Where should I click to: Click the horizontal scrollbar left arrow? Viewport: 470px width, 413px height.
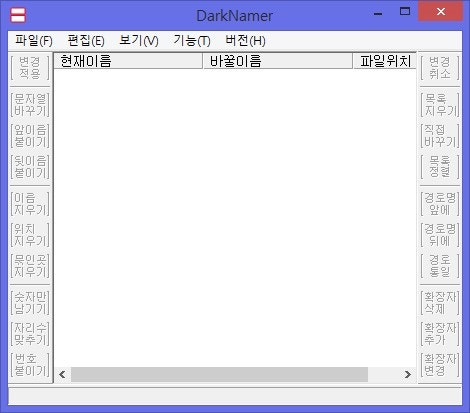(62, 374)
